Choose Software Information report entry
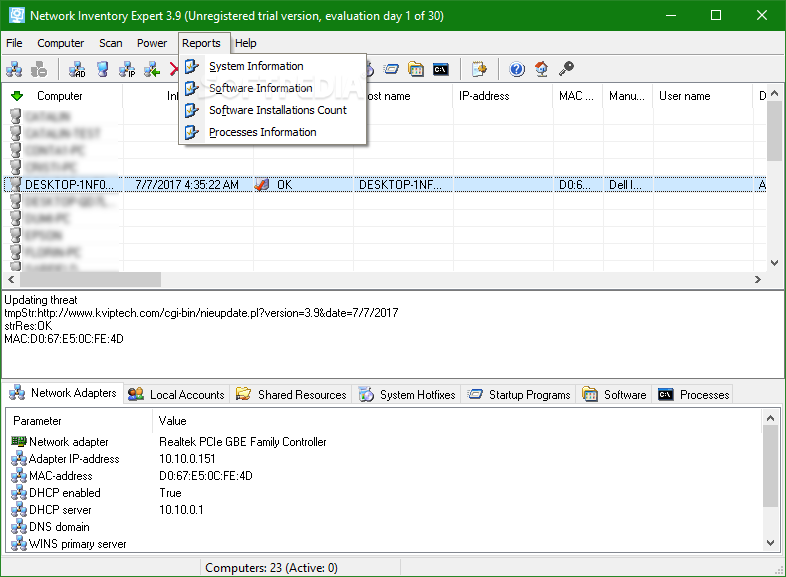The height and width of the screenshot is (577, 786). [273, 88]
